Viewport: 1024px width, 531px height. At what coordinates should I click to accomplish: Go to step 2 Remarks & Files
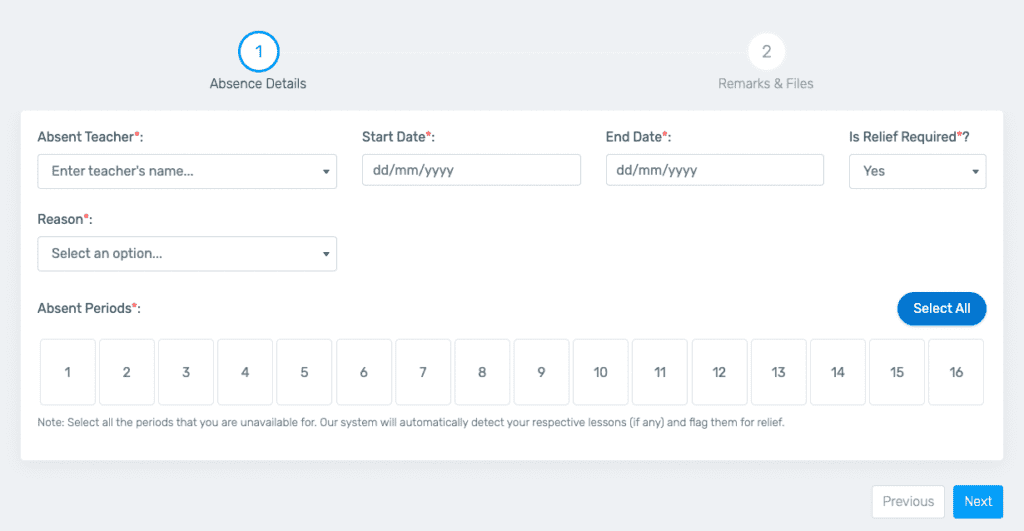tap(766, 52)
